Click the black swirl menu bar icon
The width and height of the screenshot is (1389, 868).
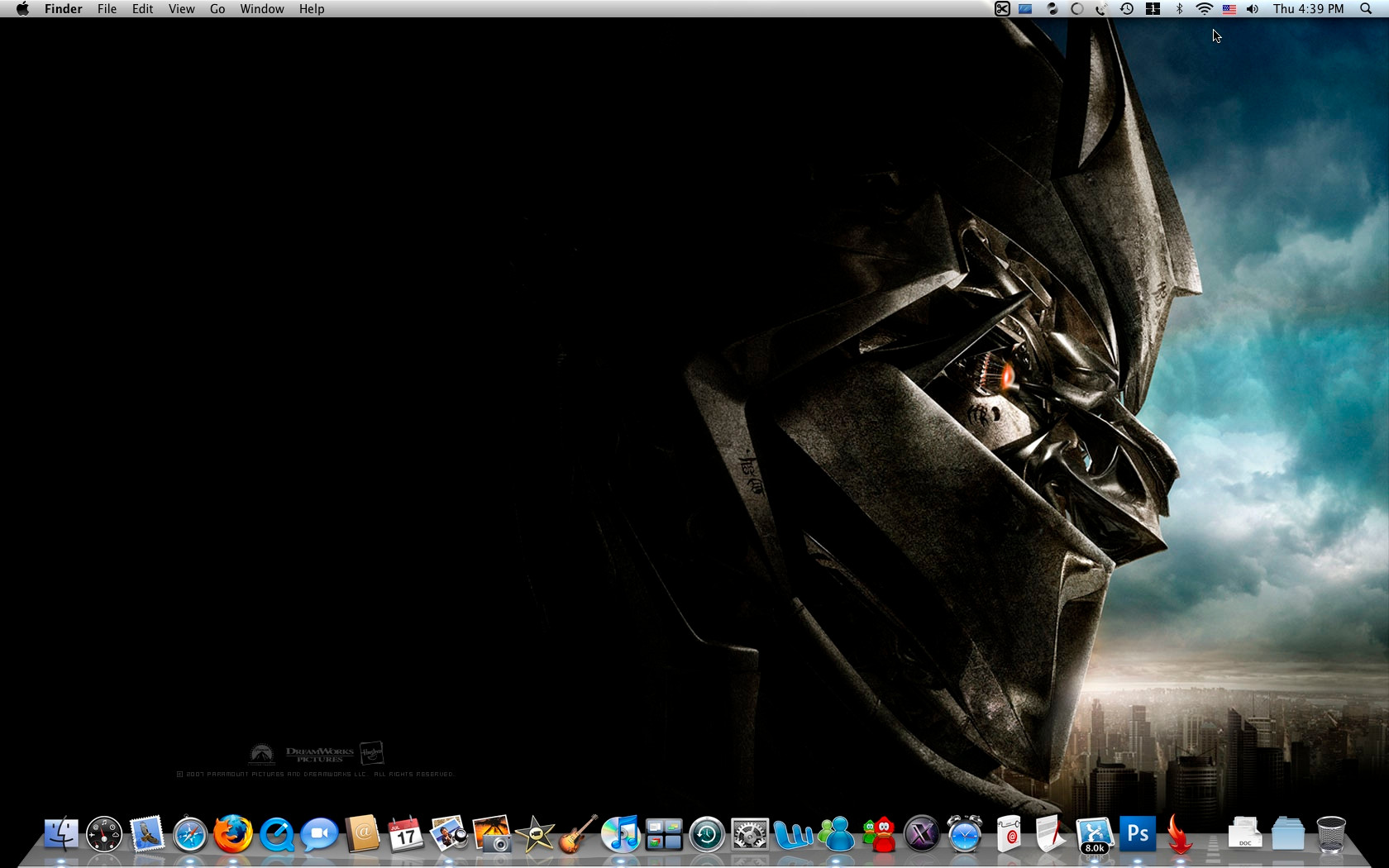tap(1052, 9)
